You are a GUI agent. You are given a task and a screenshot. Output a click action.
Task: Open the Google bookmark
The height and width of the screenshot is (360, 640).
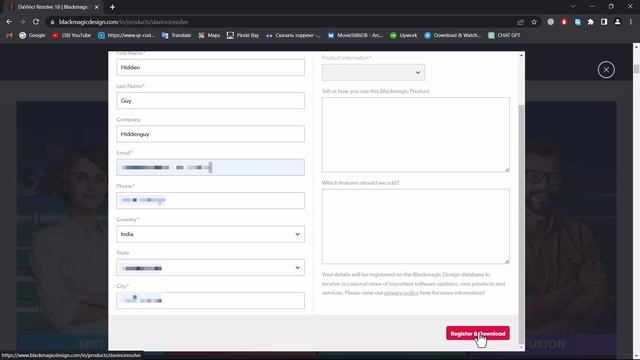pyautogui.click(x=32, y=36)
